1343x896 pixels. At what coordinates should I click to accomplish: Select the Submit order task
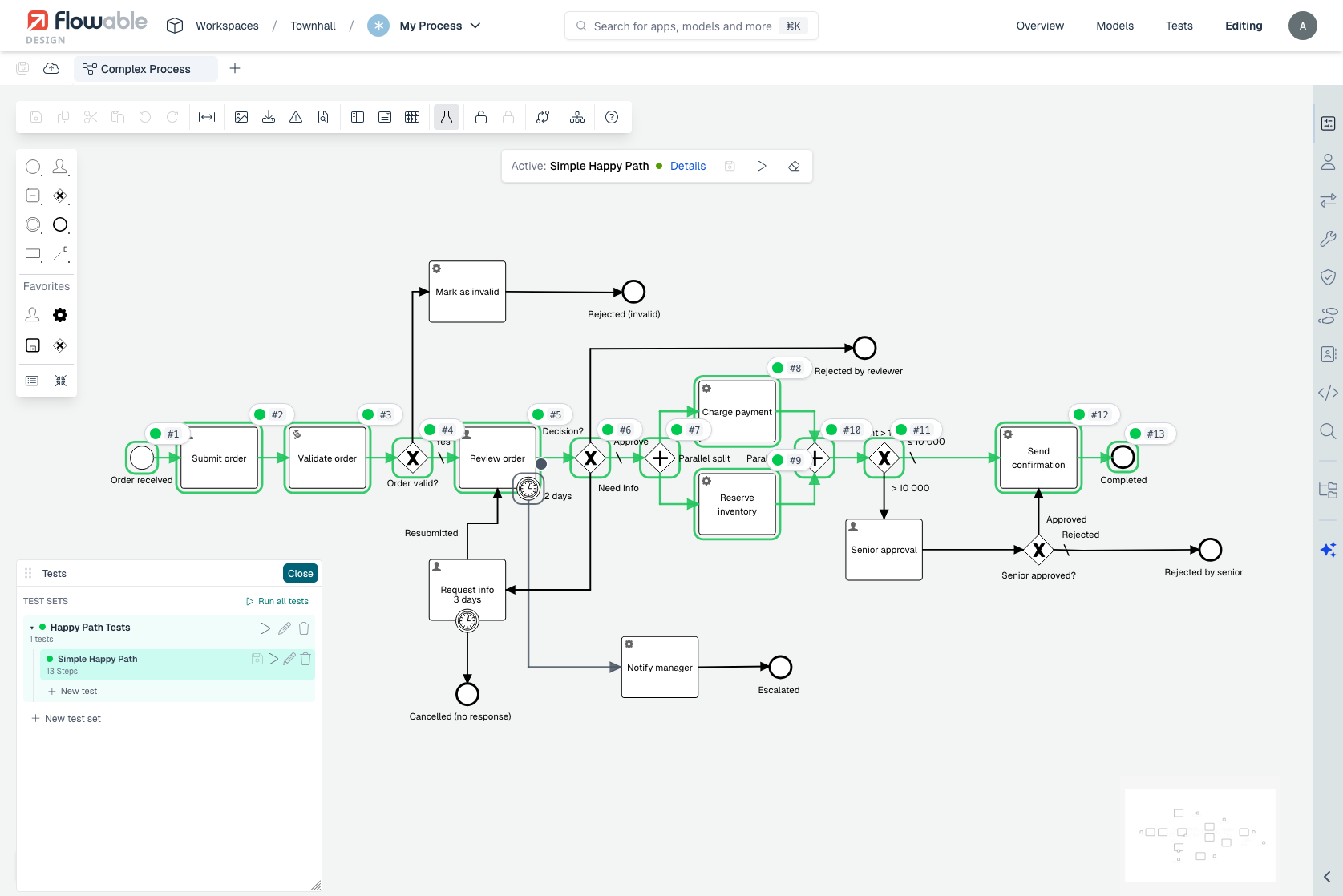pos(219,458)
